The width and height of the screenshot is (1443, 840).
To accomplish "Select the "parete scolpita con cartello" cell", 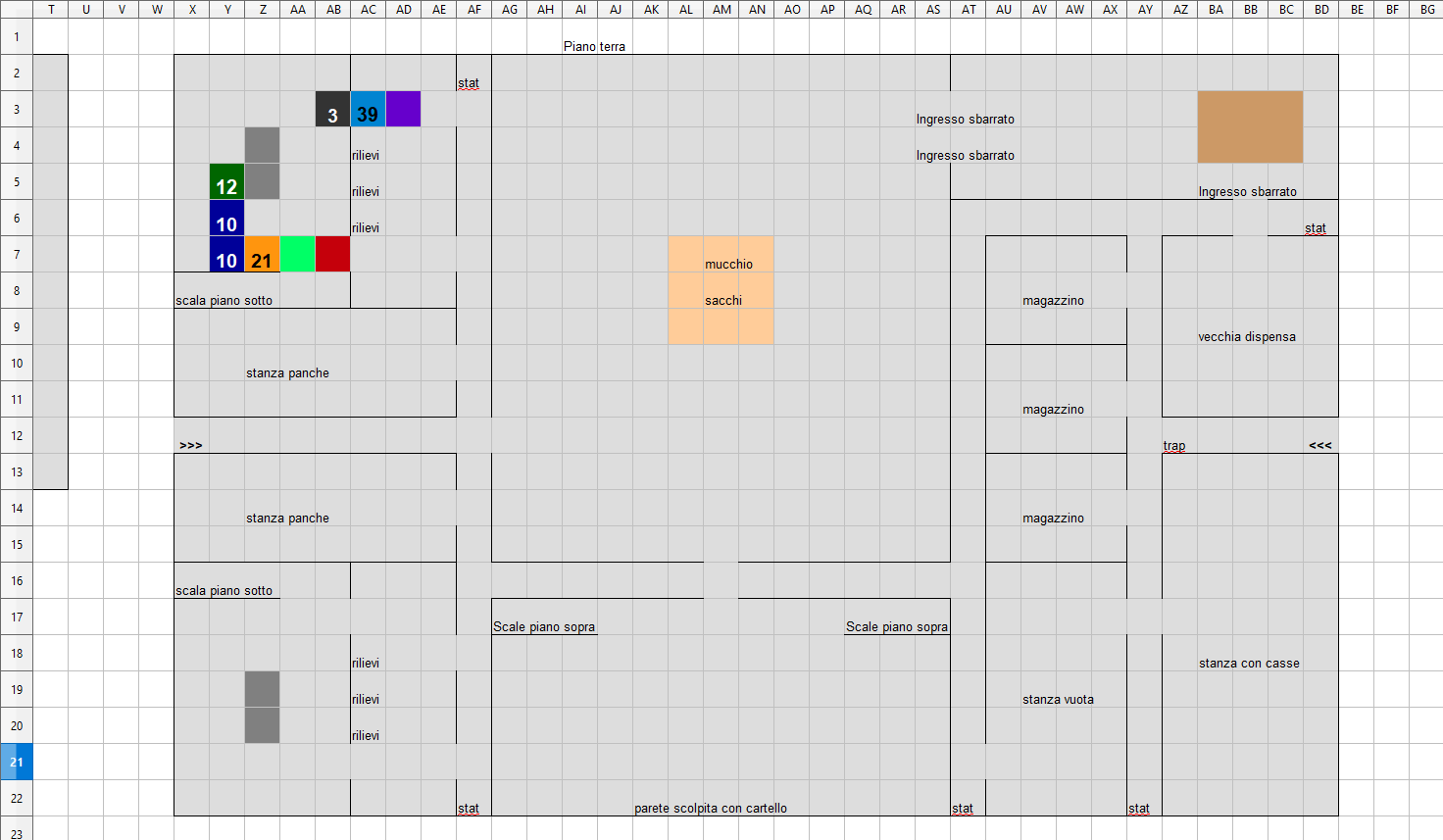I will pos(711,808).
